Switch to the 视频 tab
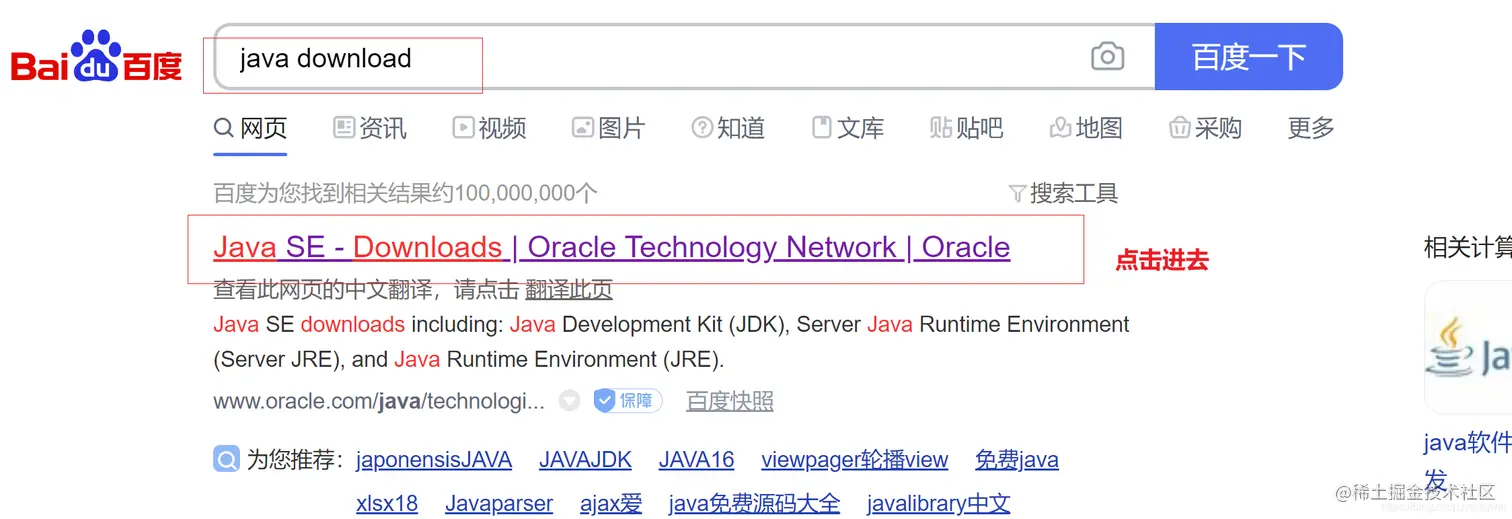1512x519 pixels. [489, 128]
